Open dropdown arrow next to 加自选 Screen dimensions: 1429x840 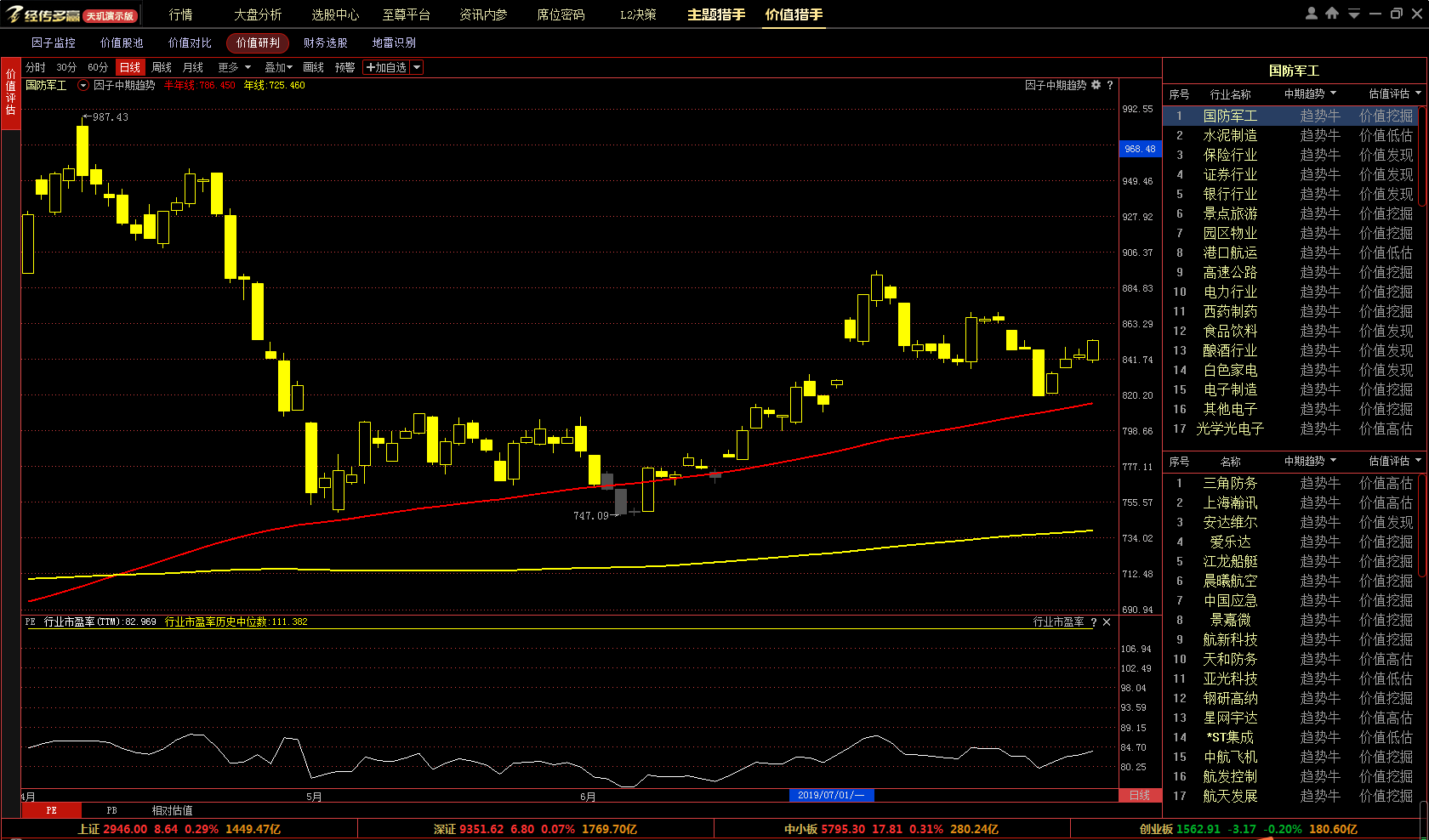click(x=417, y=67)
